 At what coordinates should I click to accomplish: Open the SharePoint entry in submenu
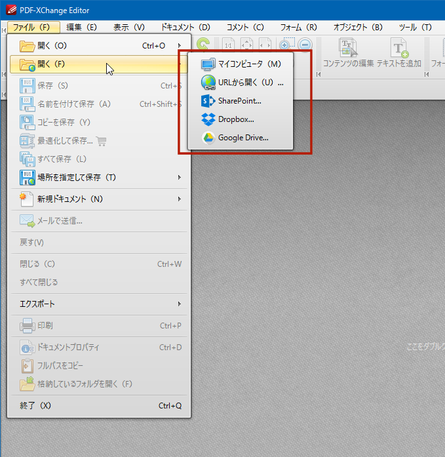point(240,101)
